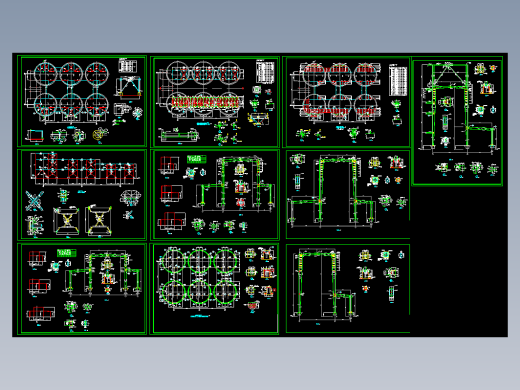This screenshot has width=520, height=390.
Task: Select the sheet with red hatching on upper tanks
Action: tap(346, 102)
